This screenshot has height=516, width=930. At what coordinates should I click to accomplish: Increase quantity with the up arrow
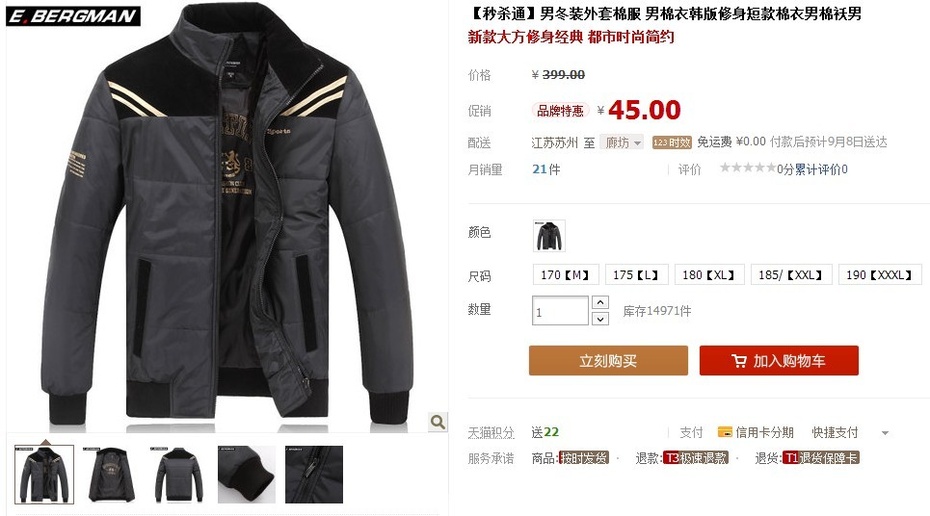[600, 302]
